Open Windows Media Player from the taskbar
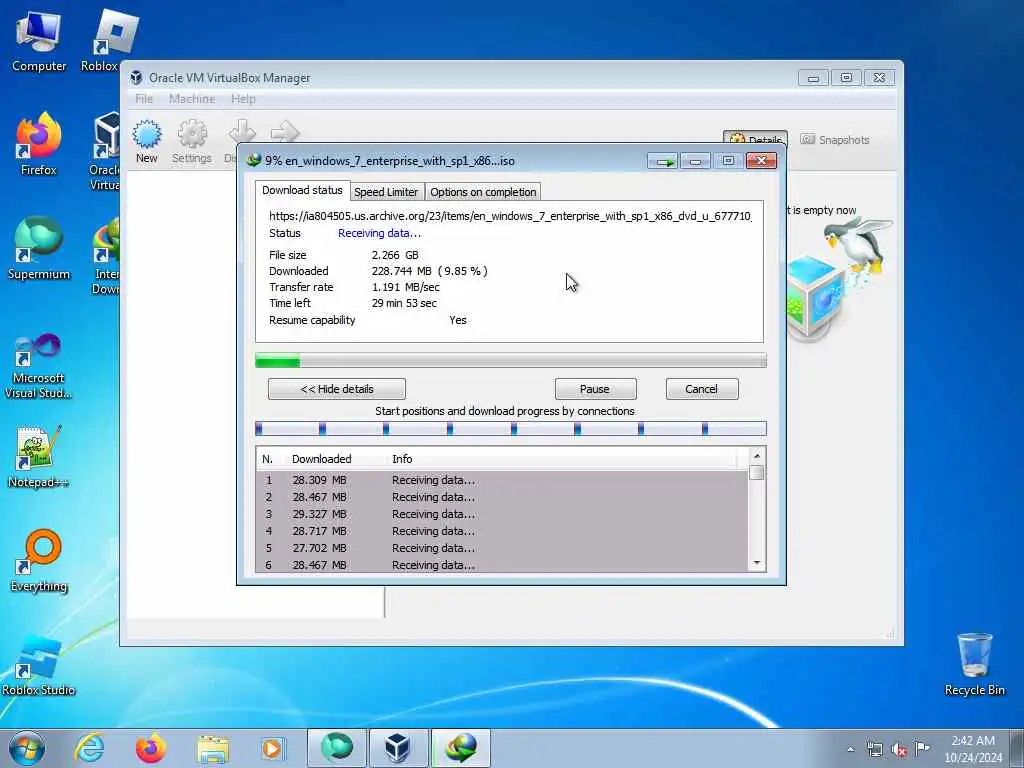Image resolution: width=1024 pixels, height=768 pixels. coord(273,748)
